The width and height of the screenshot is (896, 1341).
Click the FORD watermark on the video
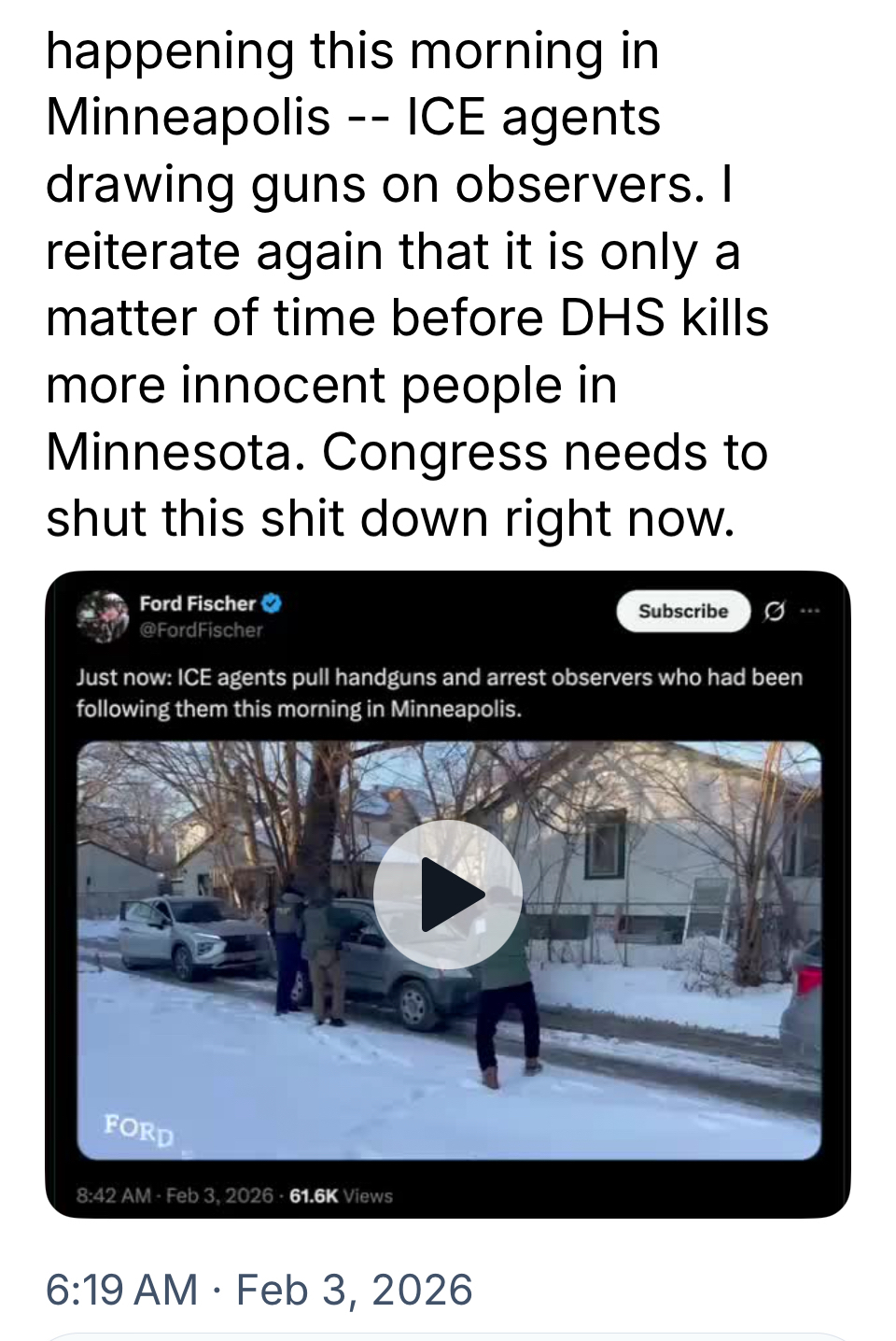(139, 1129)
